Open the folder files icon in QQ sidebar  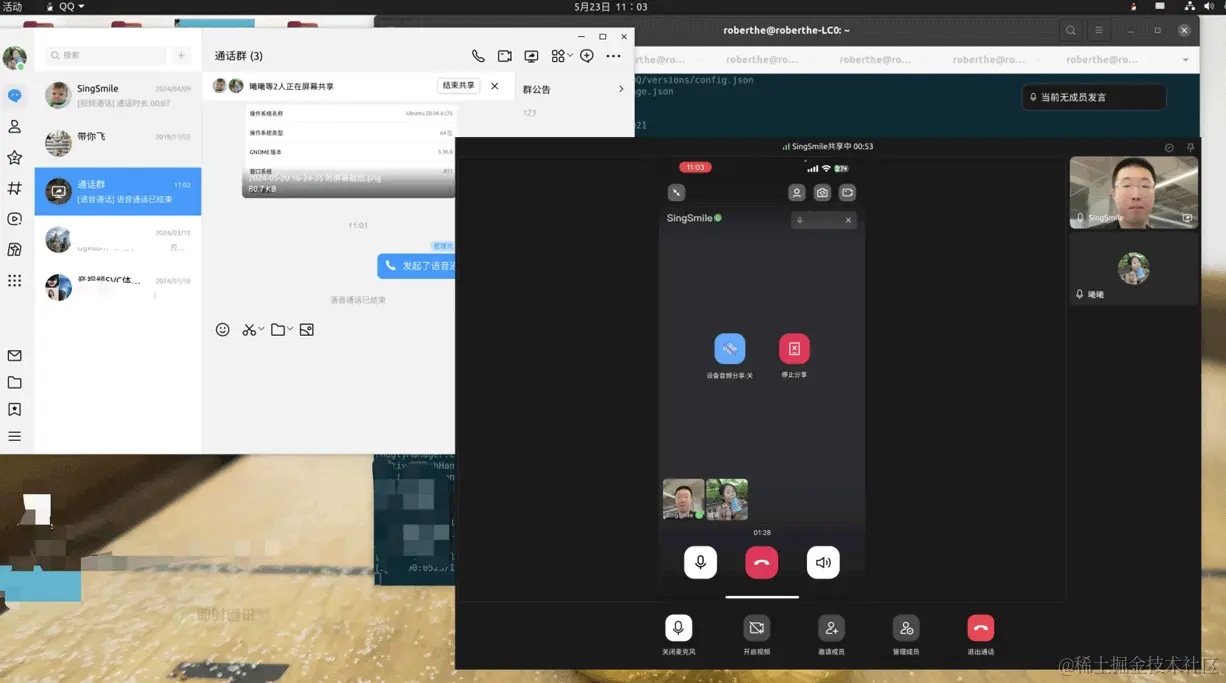[14, 383]
